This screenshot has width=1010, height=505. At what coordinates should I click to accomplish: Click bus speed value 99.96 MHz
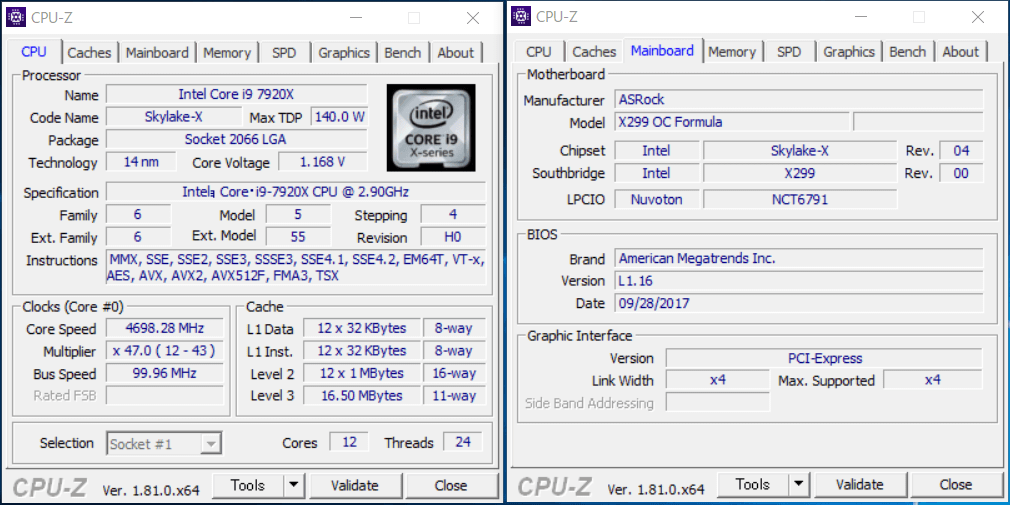pyautogui.click(x=164, y=373)
